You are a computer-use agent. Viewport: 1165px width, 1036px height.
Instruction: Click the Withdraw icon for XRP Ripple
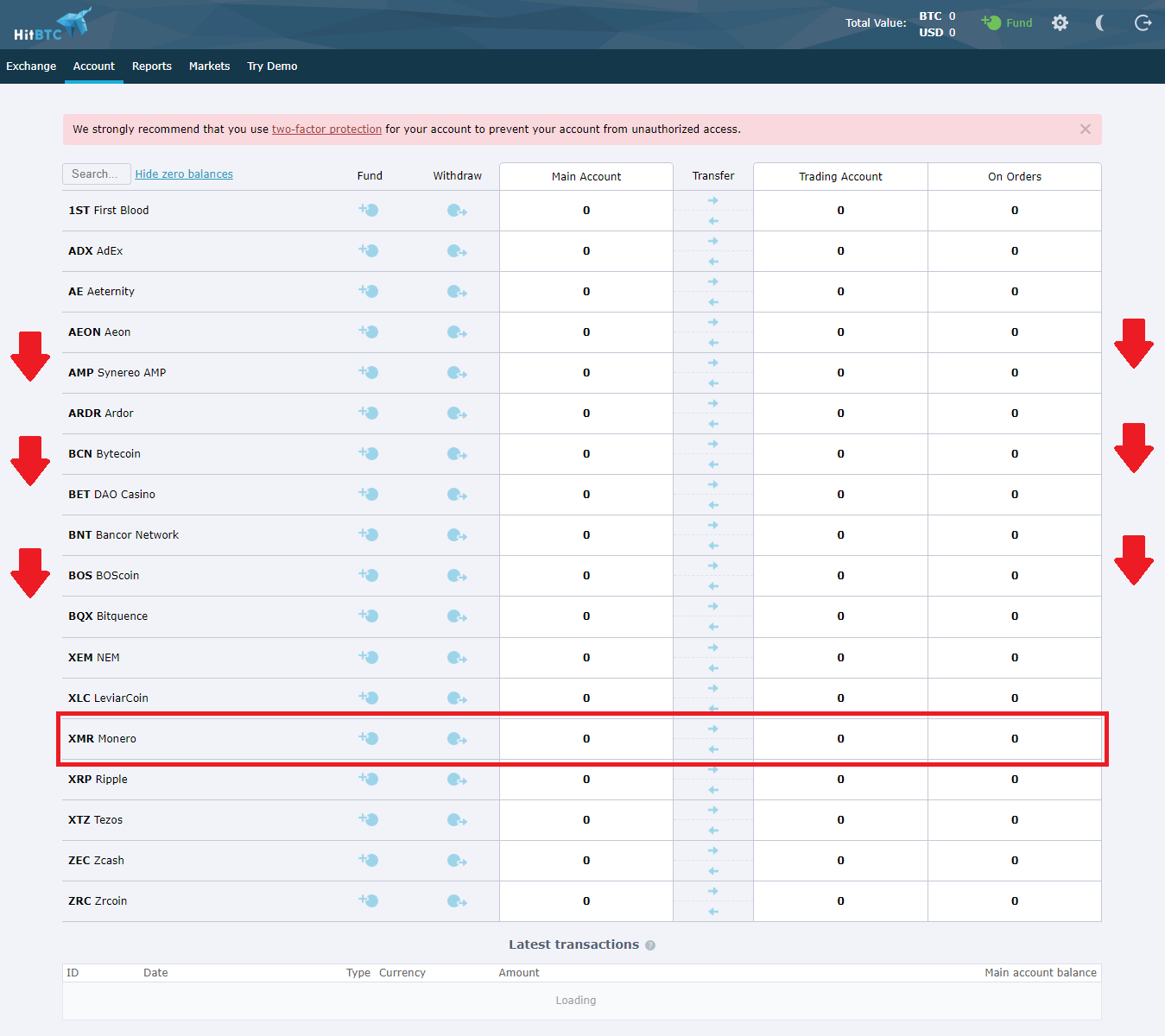point(457,780)
